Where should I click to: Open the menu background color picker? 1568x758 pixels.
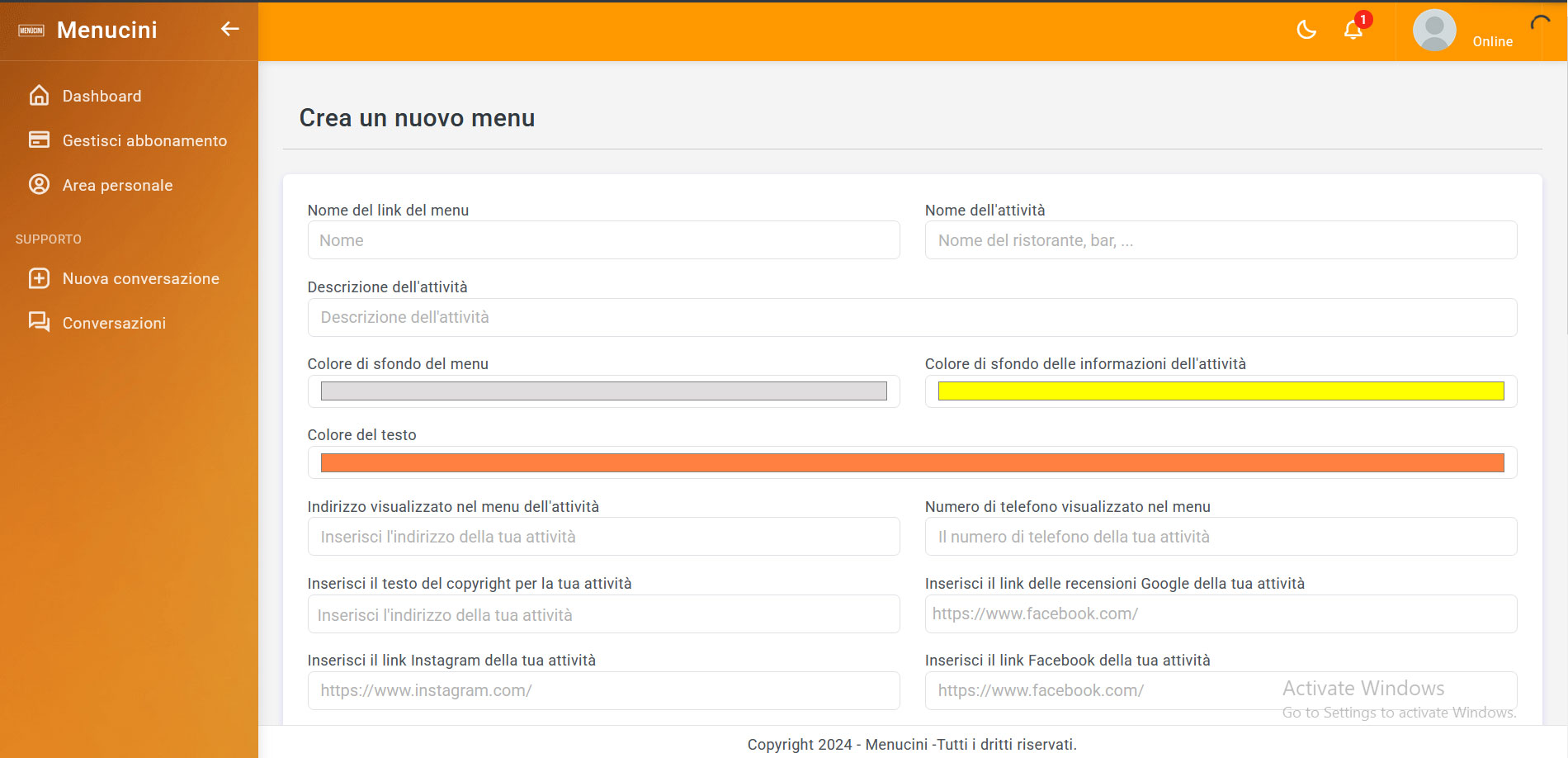point(603,391)
